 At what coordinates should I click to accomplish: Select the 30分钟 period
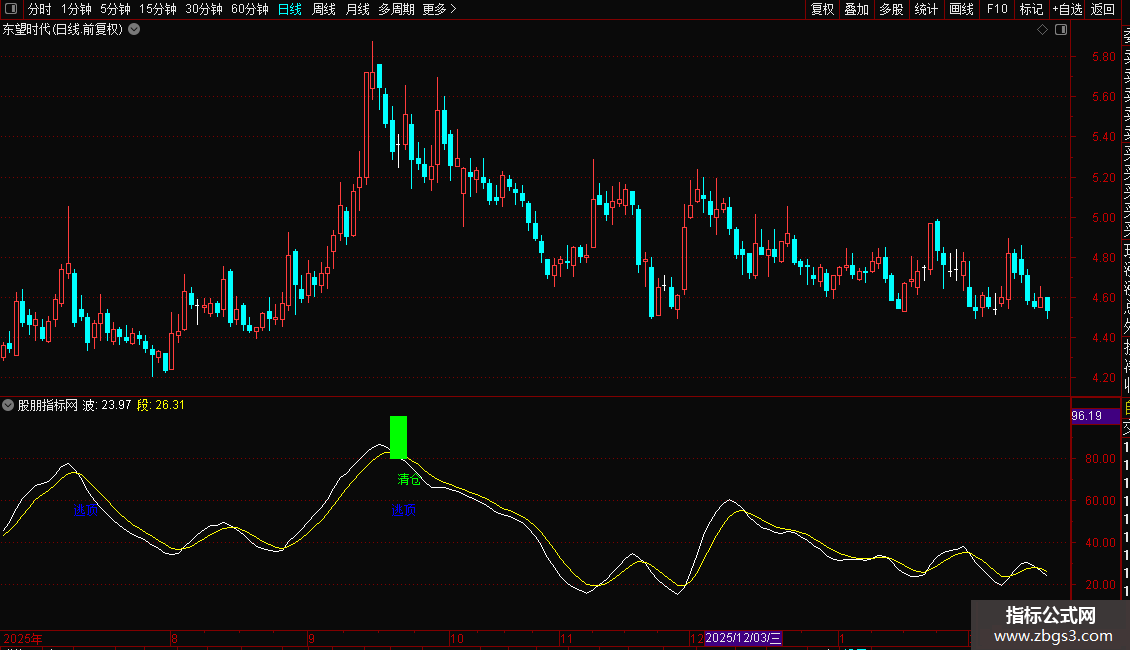click(x=204, y=9)
